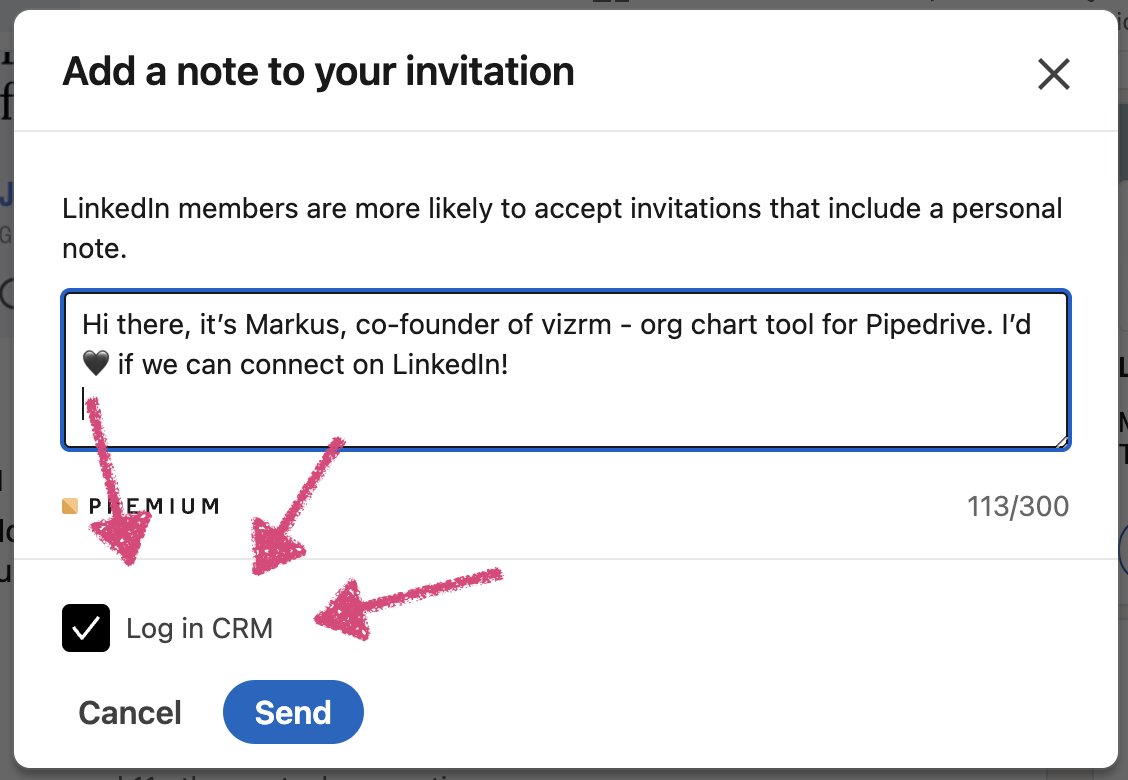The height and width of the screenshot is (780, 1128).
Task: Click the "Add a note to your invitation" title
Action: point(318,72)
